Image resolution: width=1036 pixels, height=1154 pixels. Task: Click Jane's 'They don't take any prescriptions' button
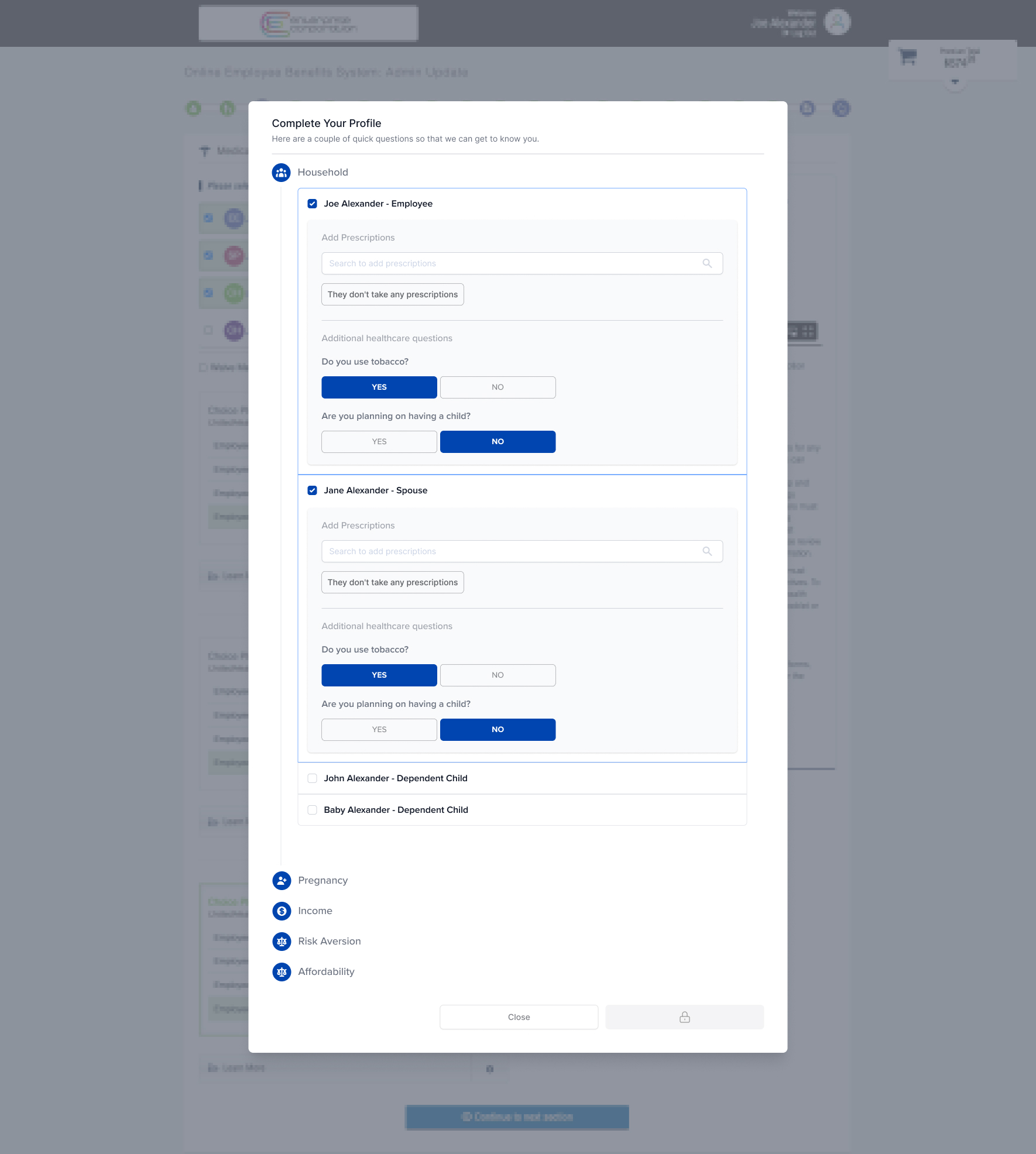pyautogui.click(x=392, y=582)
